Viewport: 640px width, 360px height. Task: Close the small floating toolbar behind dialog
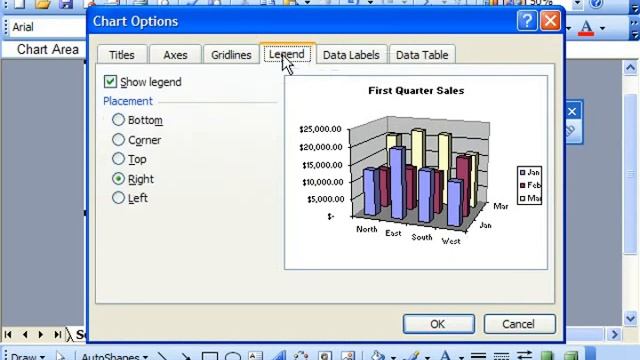pos(572,111)
